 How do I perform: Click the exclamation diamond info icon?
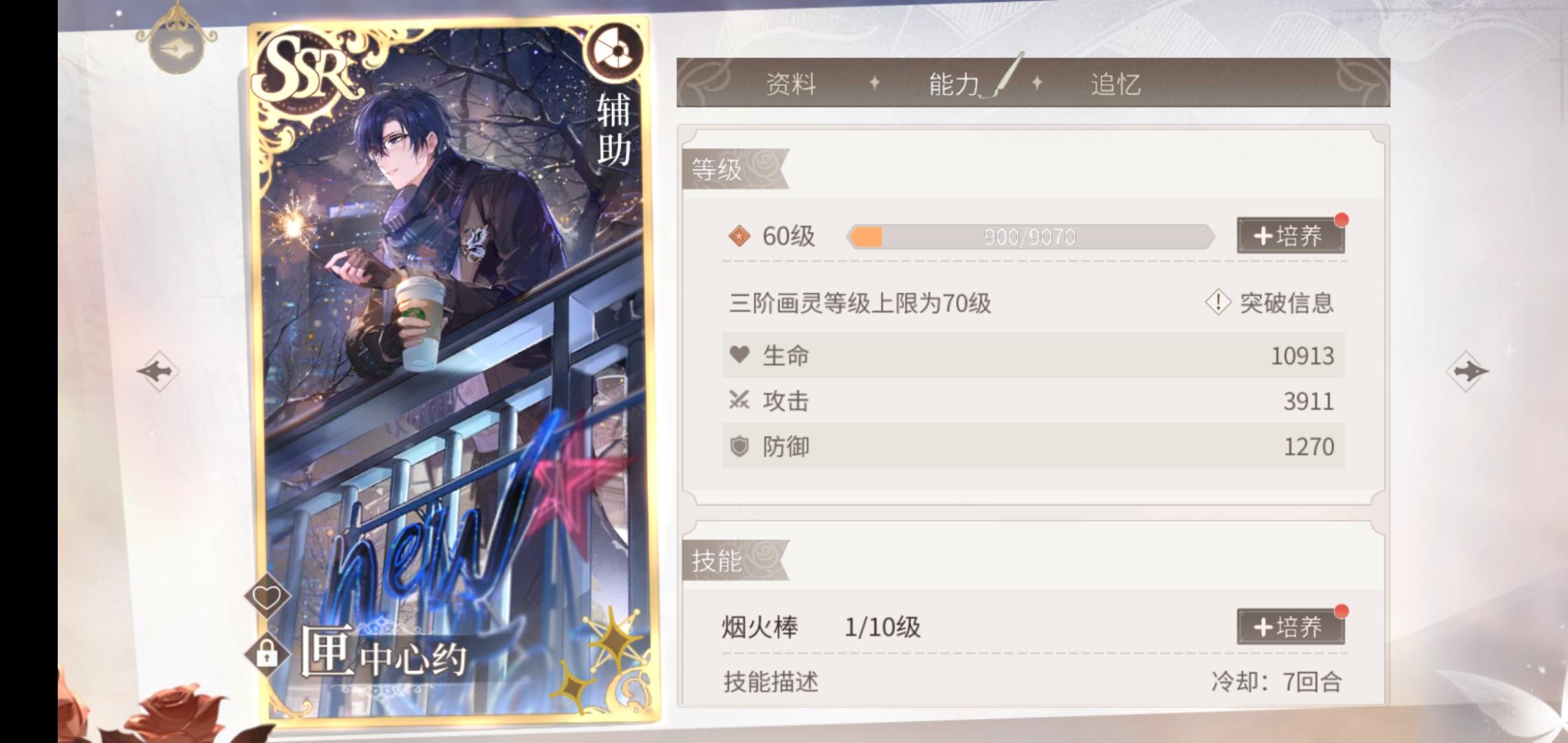1218,302
